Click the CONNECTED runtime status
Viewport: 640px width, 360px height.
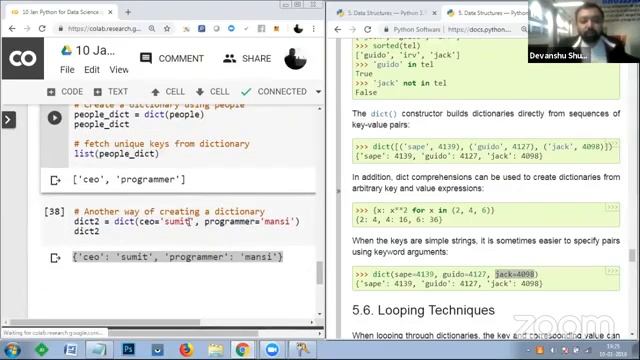274,92
